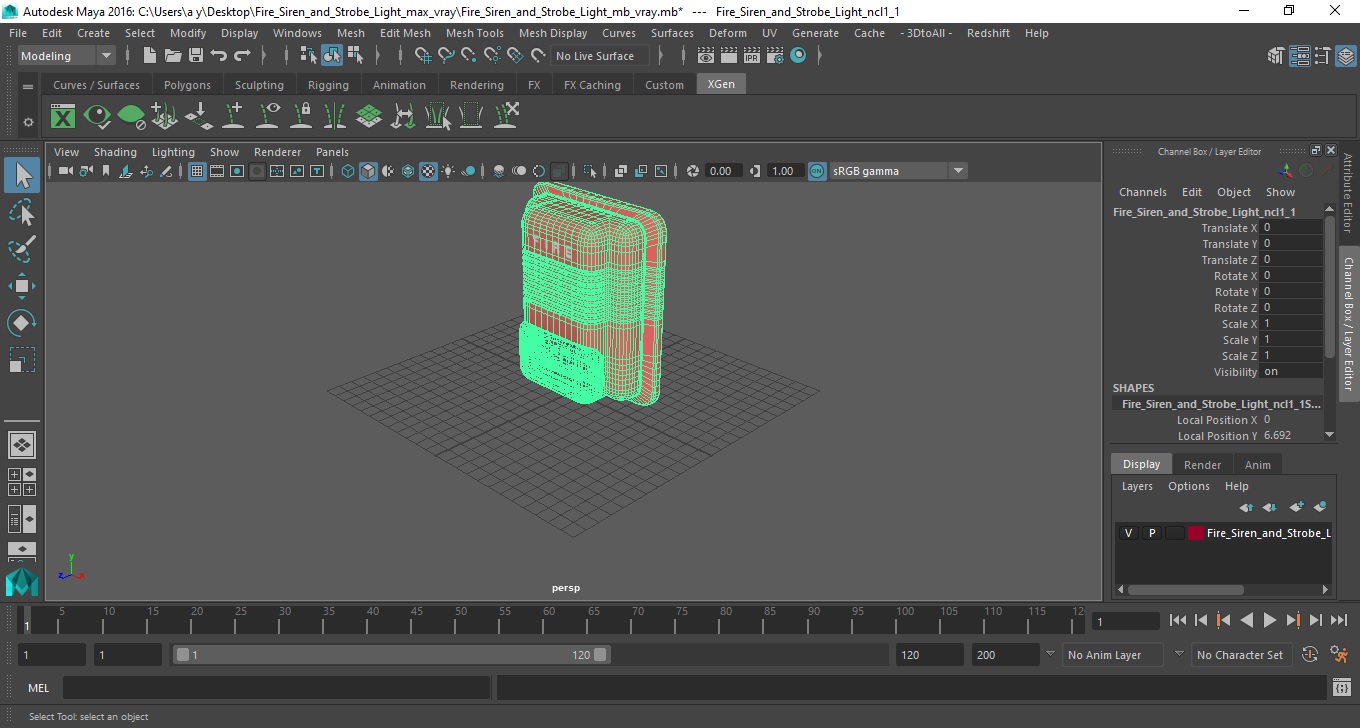Open the Mesh Tools menu
Viewport: 1360px width, 728px height.
click(x=474, y=33)
